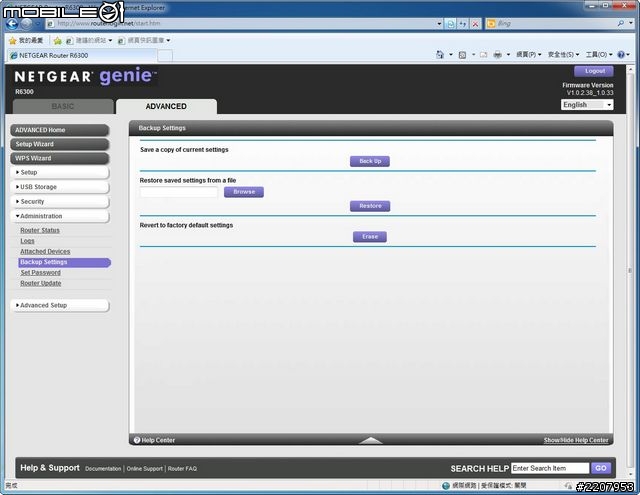
Task: Click the page vertical scrollbar
Action: [630, 271]
